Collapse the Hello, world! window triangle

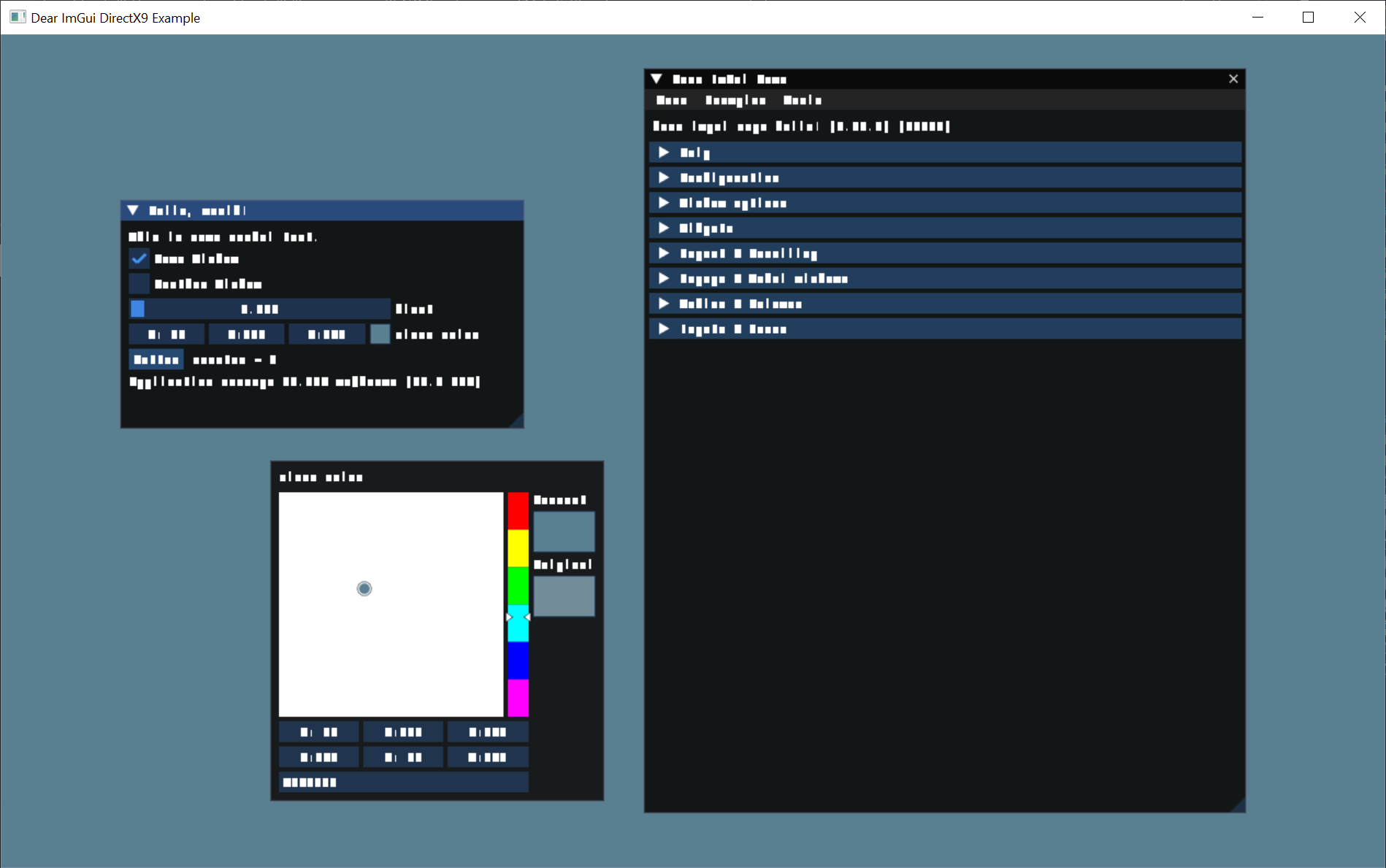tap(133, 210)
